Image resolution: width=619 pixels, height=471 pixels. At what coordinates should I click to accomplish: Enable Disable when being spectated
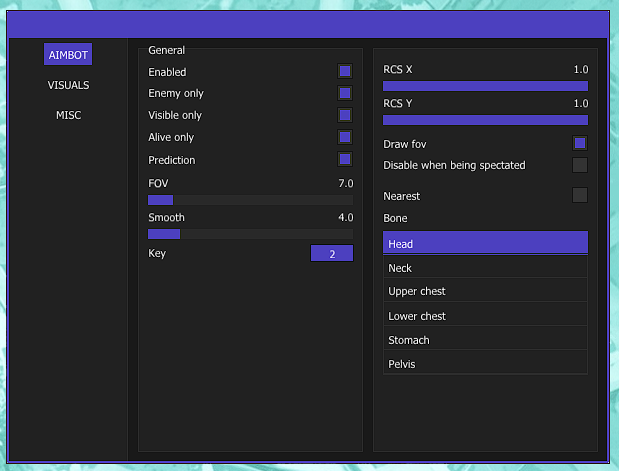pyautogui.click(x=580, y=165)
